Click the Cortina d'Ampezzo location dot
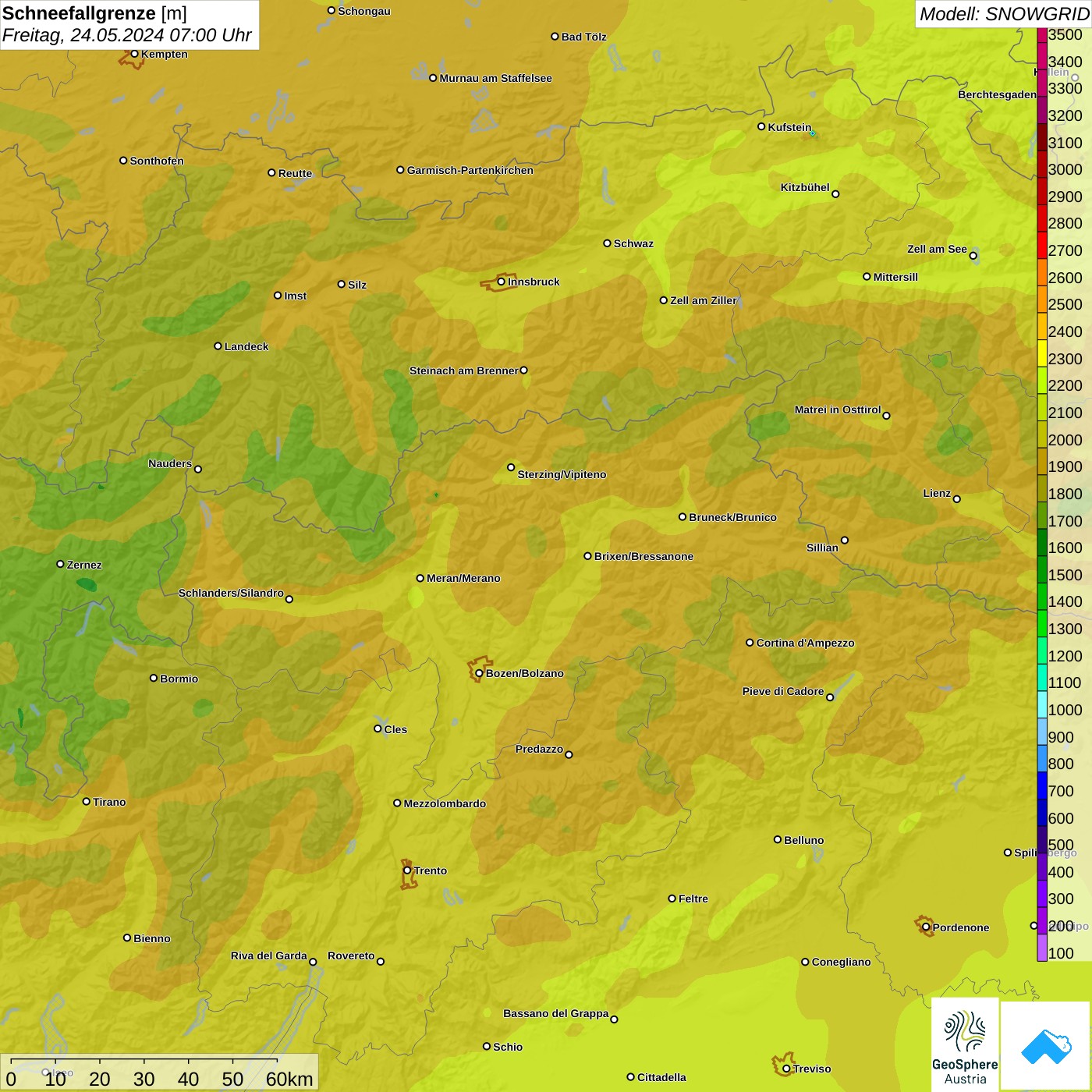This screenshot has height=1092, width=1092. (750, 643)
